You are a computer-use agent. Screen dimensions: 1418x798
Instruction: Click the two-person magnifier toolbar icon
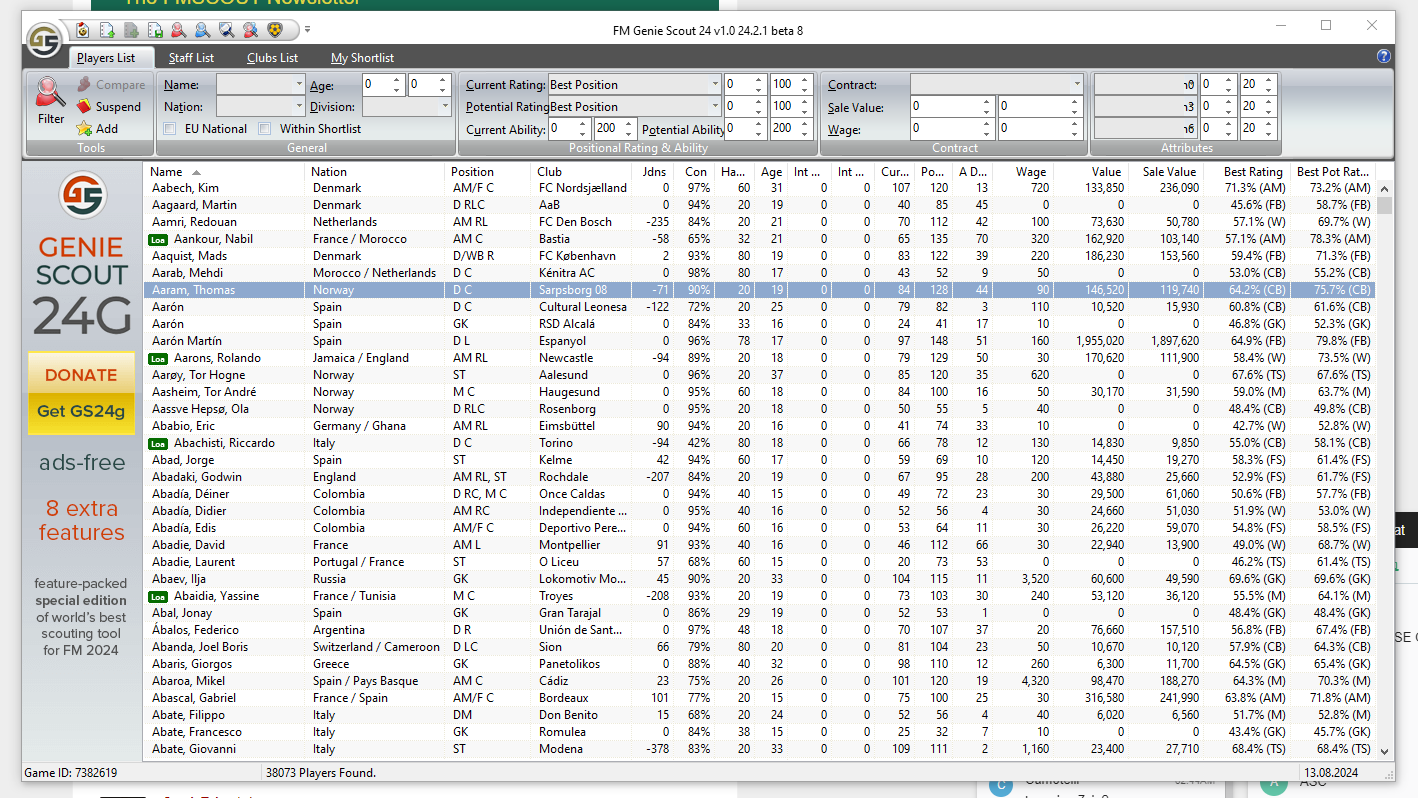(x=251, y=29)
